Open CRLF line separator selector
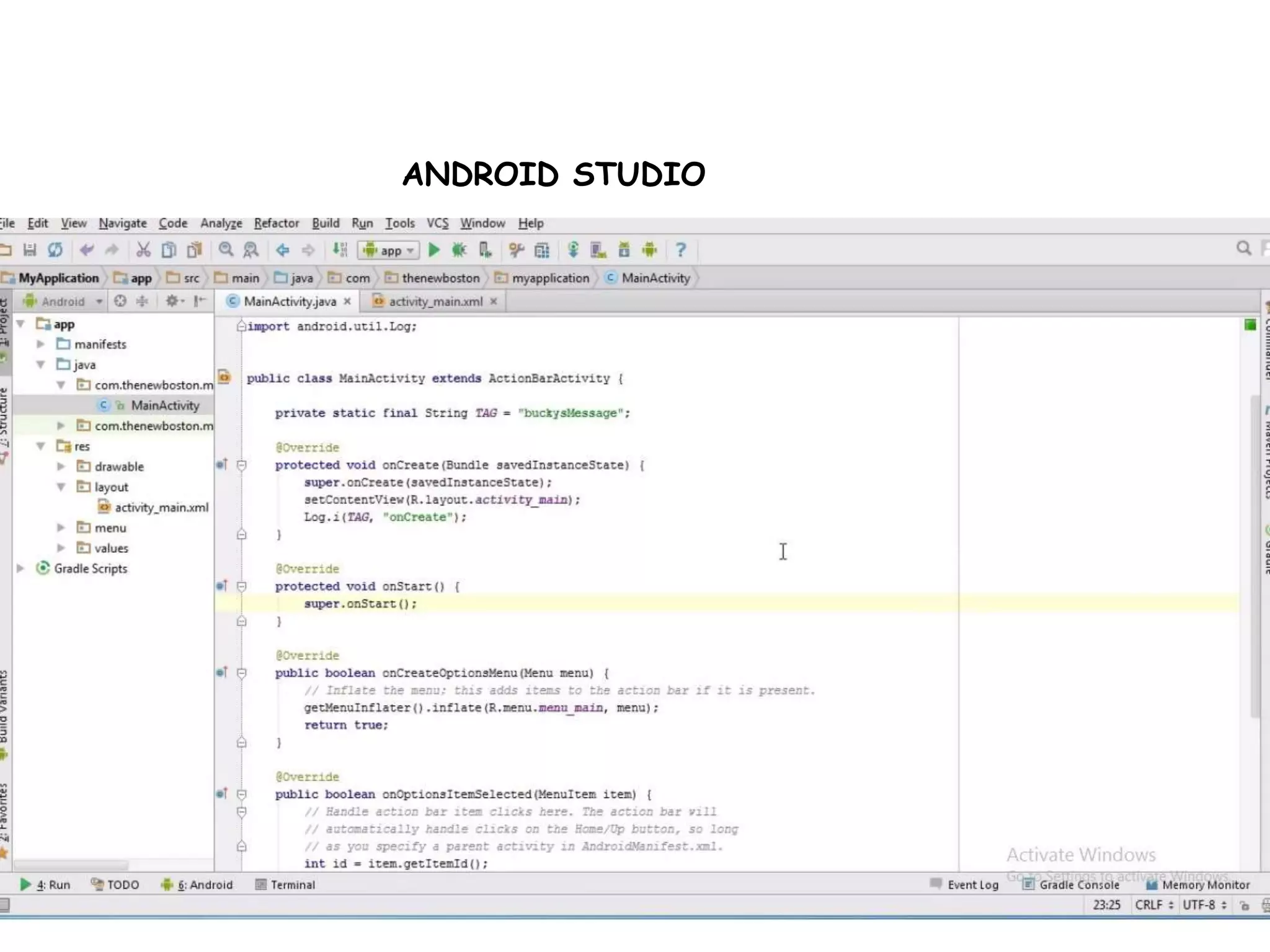The height and width of the screenshot is (952, 1270). (x=1154, y=905)
